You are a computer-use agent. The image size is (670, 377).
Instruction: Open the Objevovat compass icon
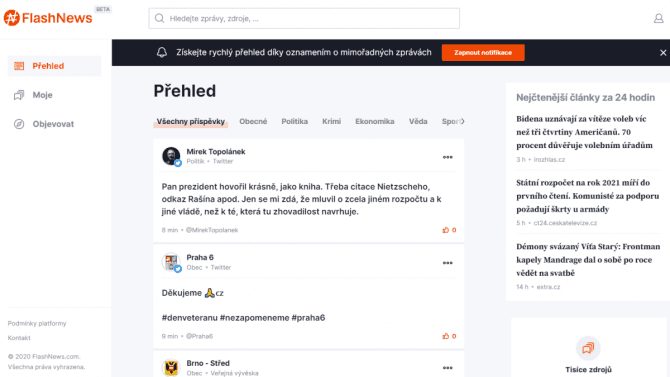click(x=19, y=124)
